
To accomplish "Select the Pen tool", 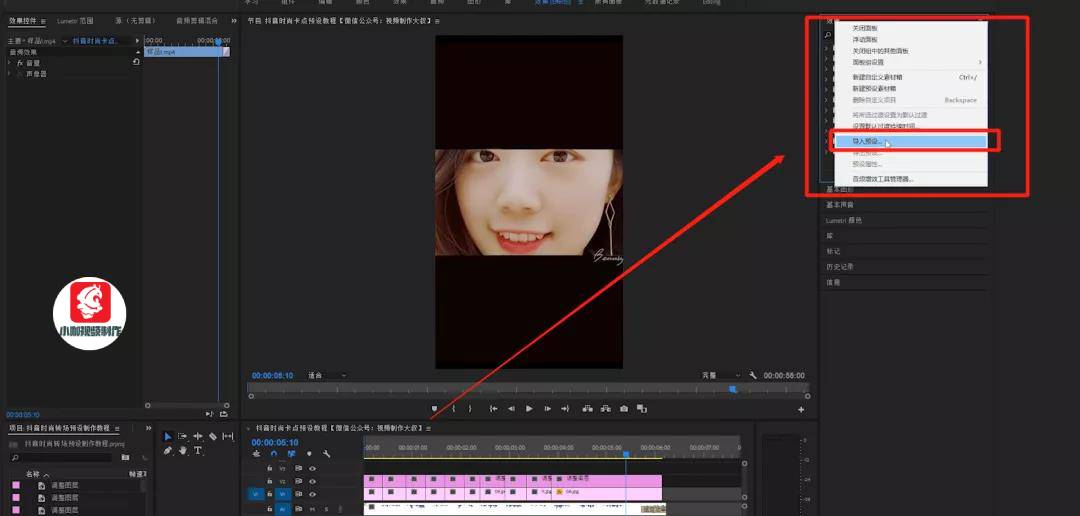I will (167, 451).
